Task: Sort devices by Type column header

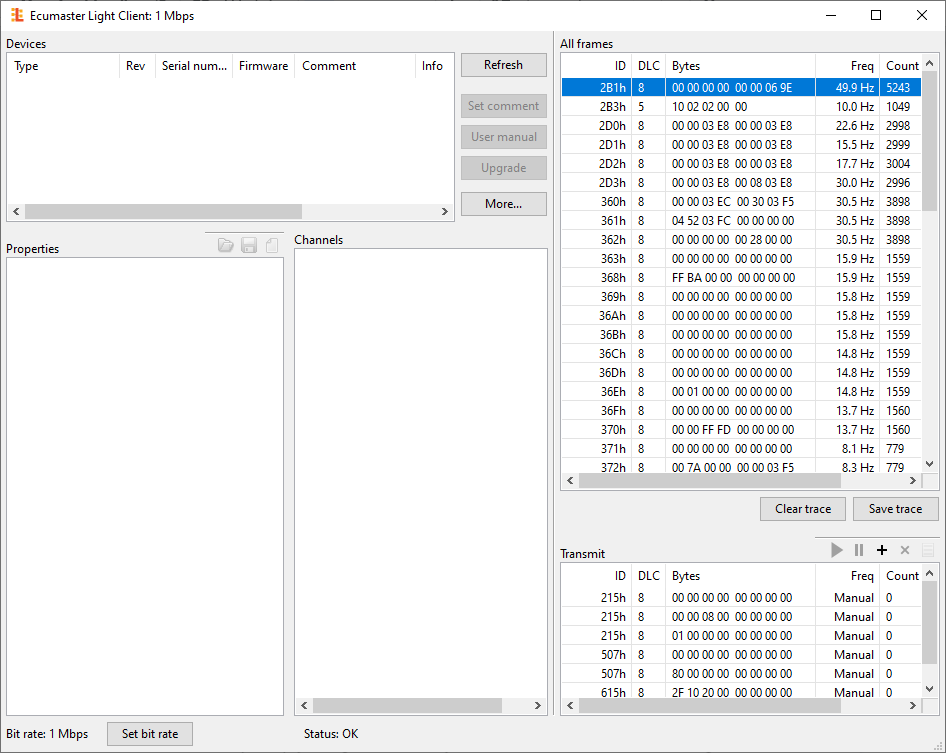Action: (64, 66)
